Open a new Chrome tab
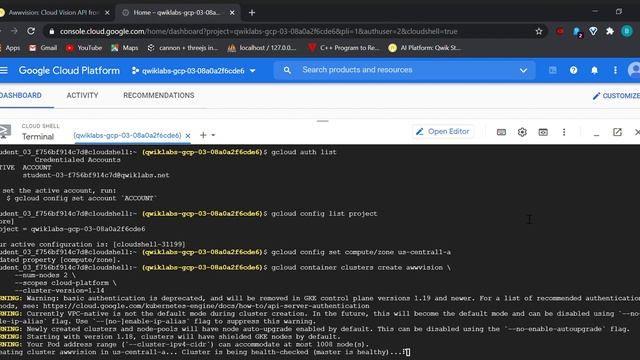640x360 pixels. (252, 13)
